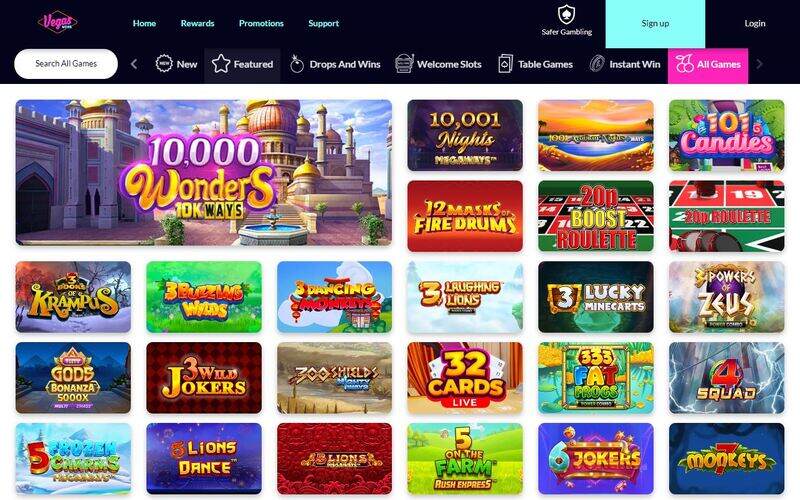Click the Vegas Wins logo

(x=57, y=22)
